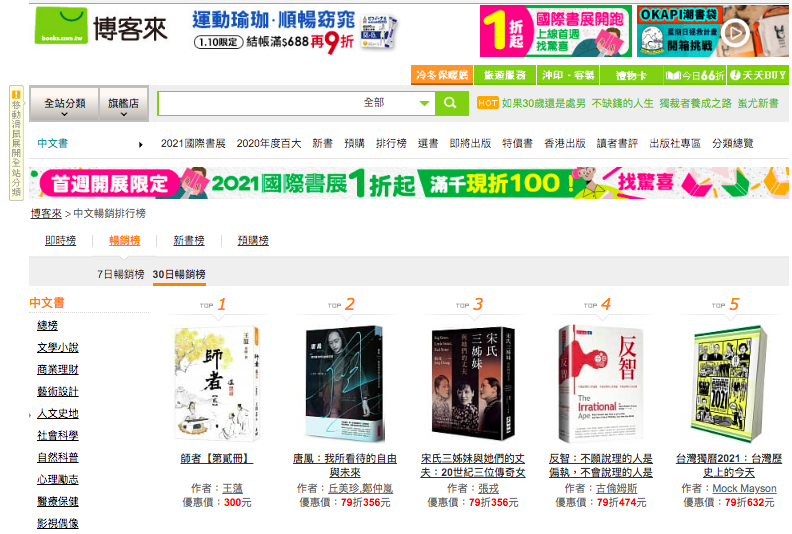Switch to the 7日暢銷榜 tab
This screenshot has height=534, width=792.
coord(121,274)
